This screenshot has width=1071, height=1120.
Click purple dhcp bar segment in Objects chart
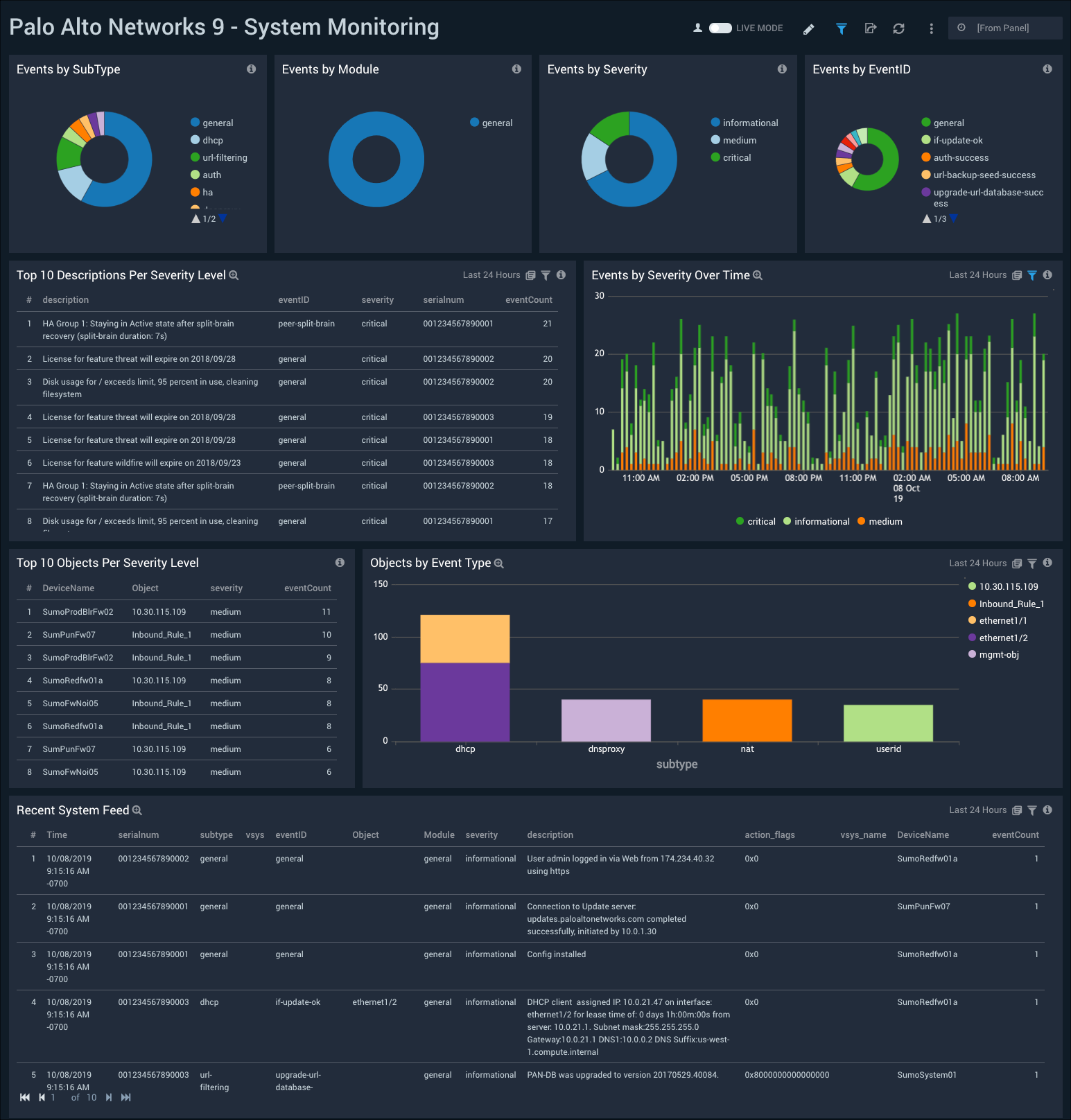[465, 701]
